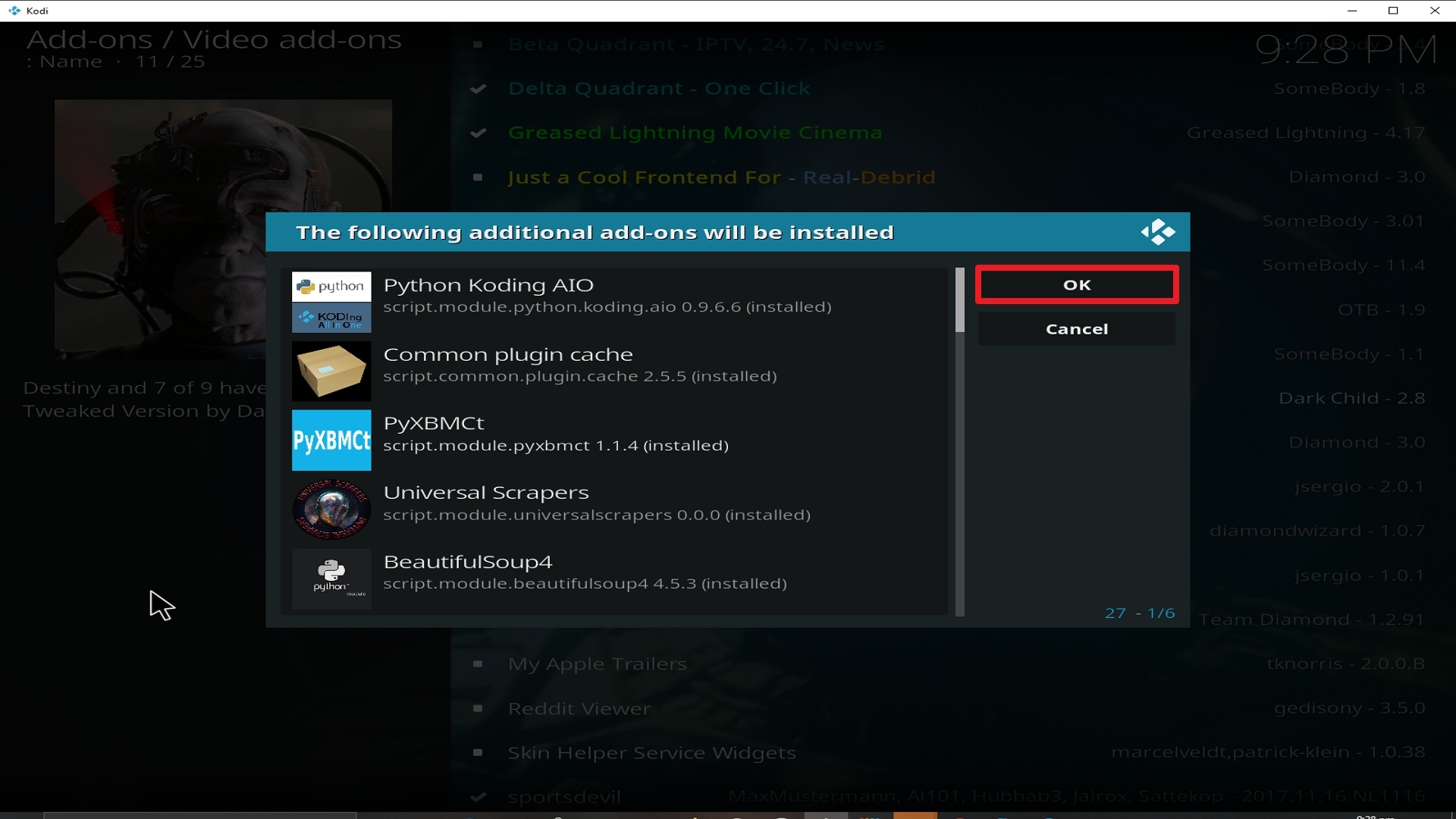Image resolution: width=1456 pixels, height=819 pixels.
Task: Click the Dark Child - 2.8 label
Action: pos(1352,398)
